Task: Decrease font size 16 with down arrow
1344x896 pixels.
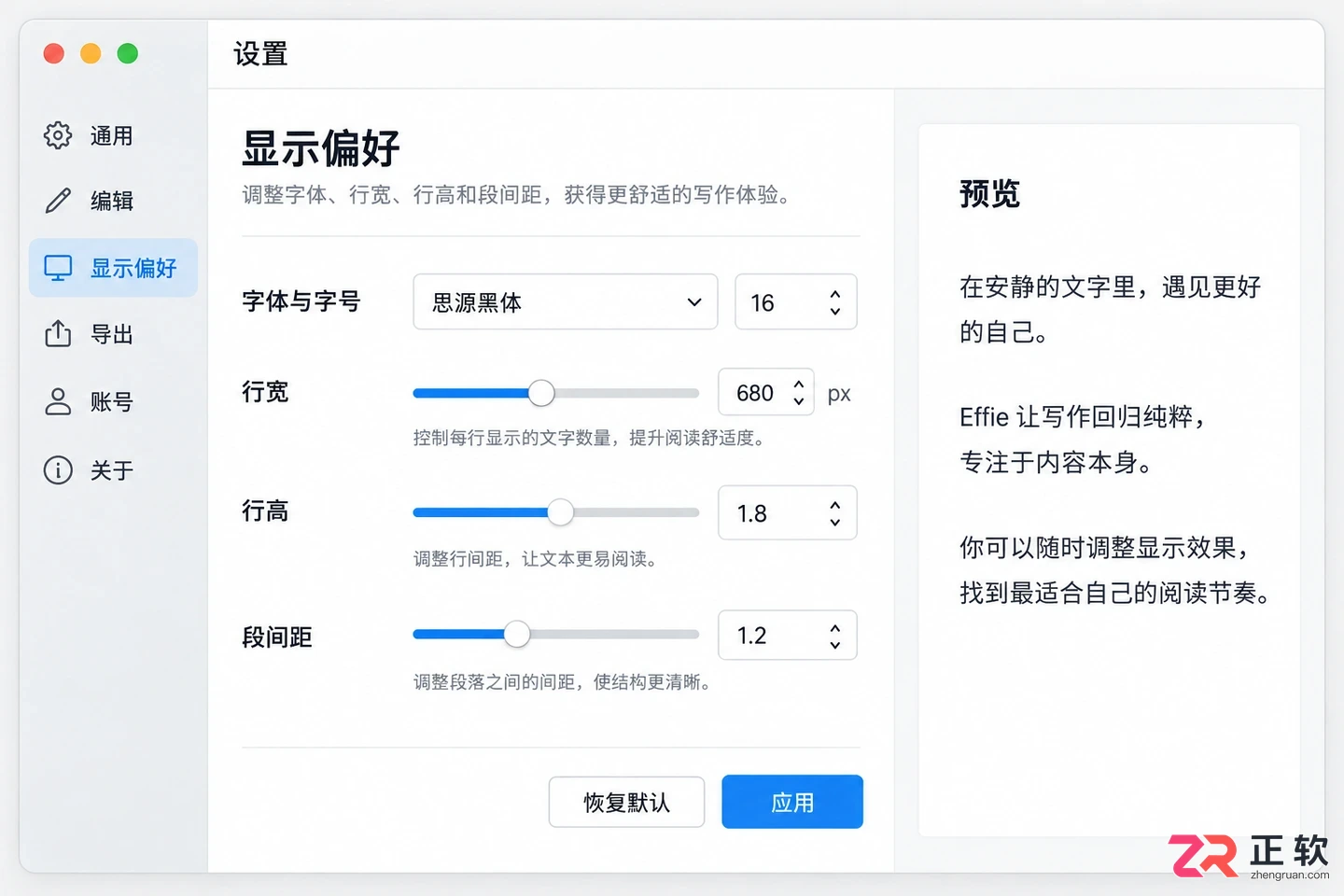Action: point(835,311)
